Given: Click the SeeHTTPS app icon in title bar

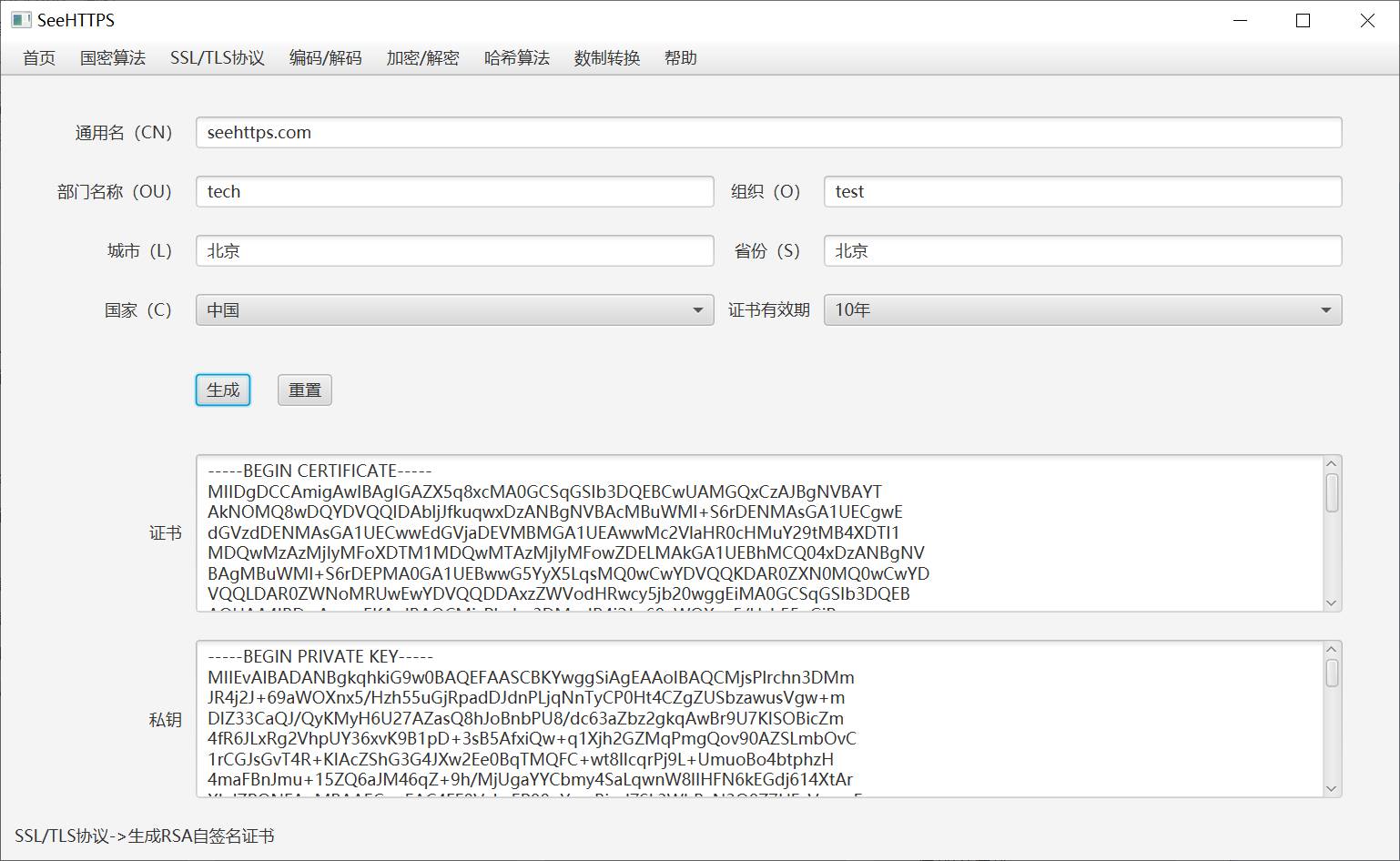Looking at the screenshot, I should click(x=21, y=20).
